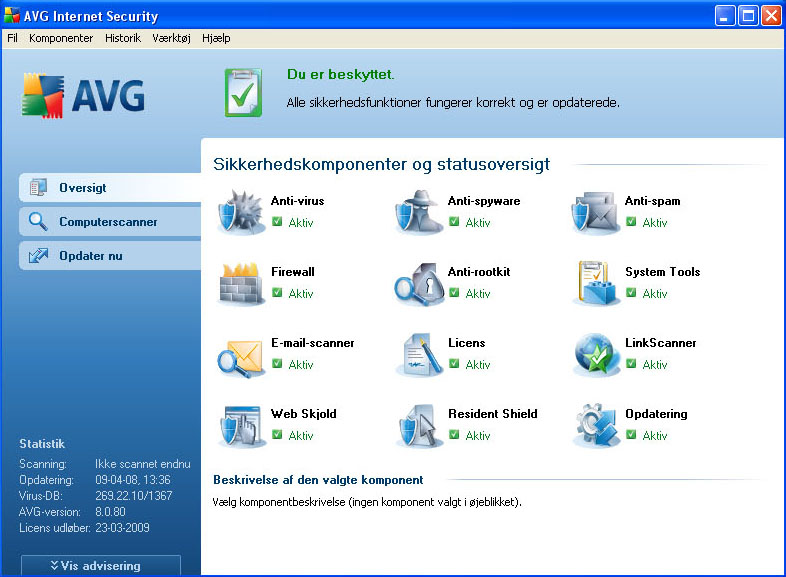
Task: Click the Aktiv checkbox under Opdatering
Action: 631,435
